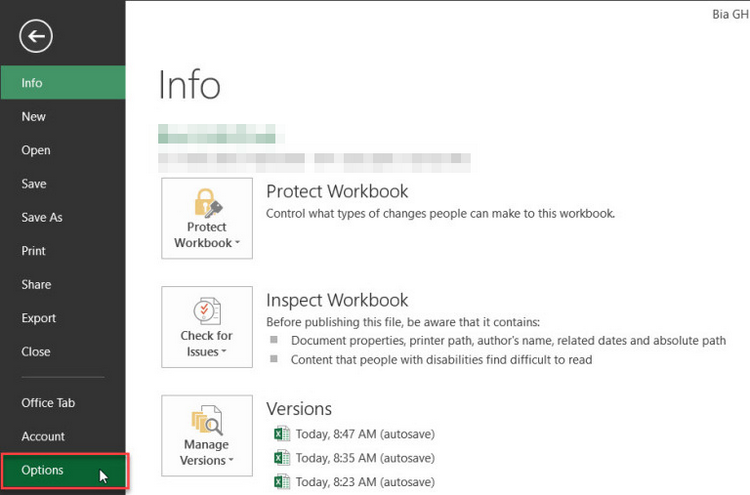750x495 pixels.
Task: Select the Info menu item
Action: pos(63,83)
